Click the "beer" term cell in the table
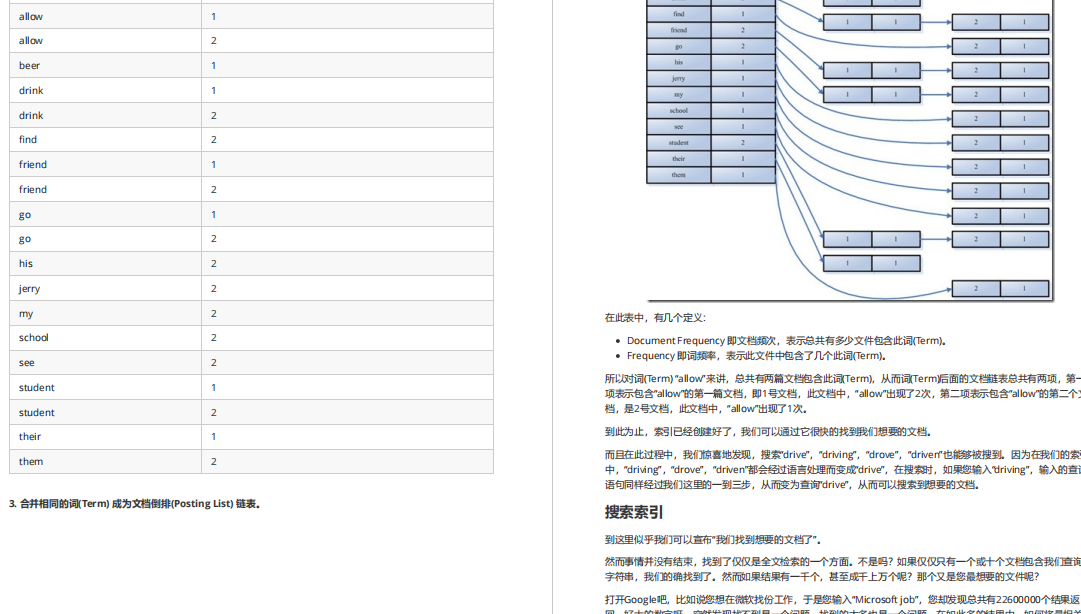This screenshot has height=614, width=1081. (x=105, y=65)
